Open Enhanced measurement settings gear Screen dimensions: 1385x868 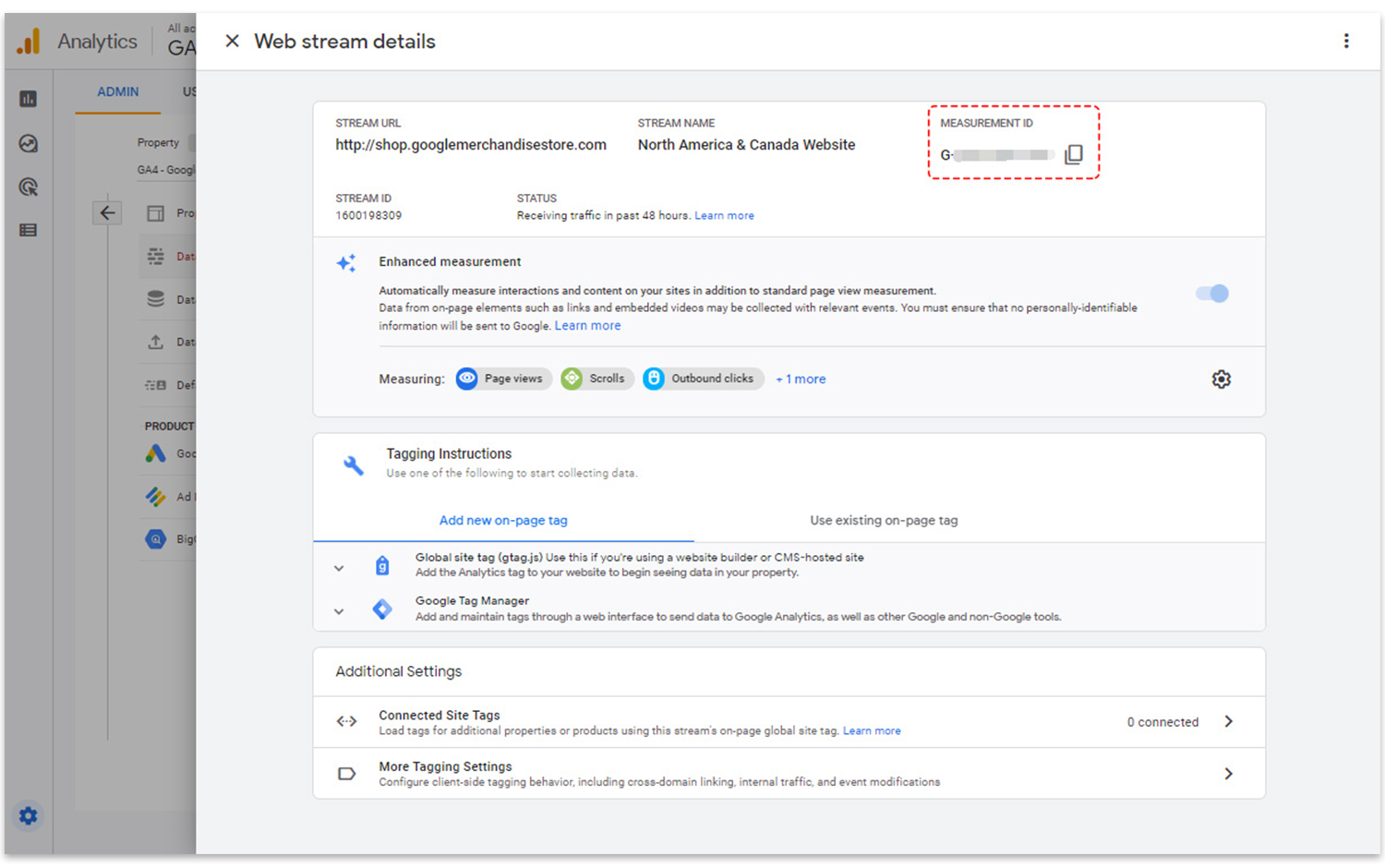tap(1222, 380)
